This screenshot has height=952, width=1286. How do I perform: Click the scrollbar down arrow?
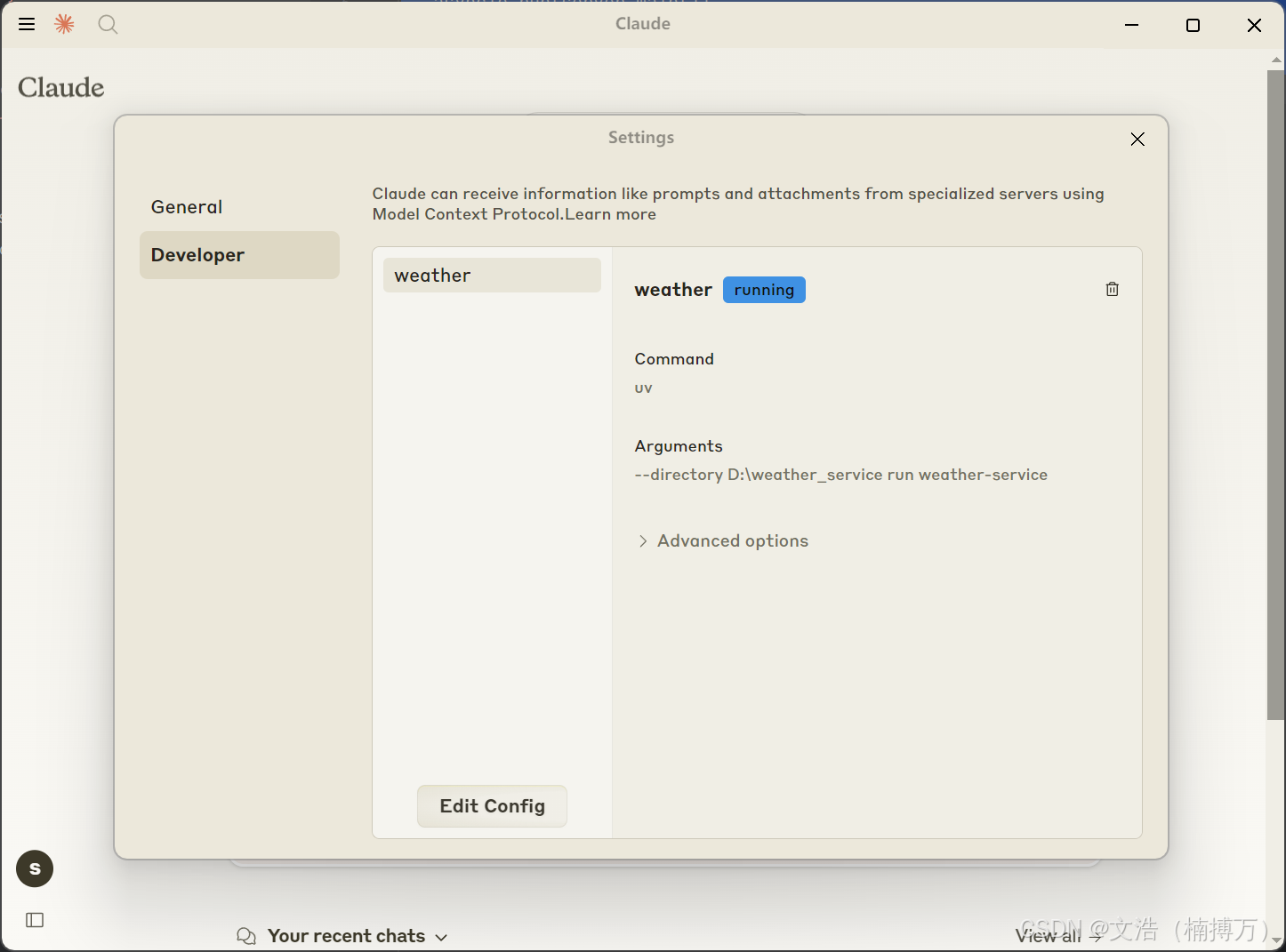(x=1276, y=940)
